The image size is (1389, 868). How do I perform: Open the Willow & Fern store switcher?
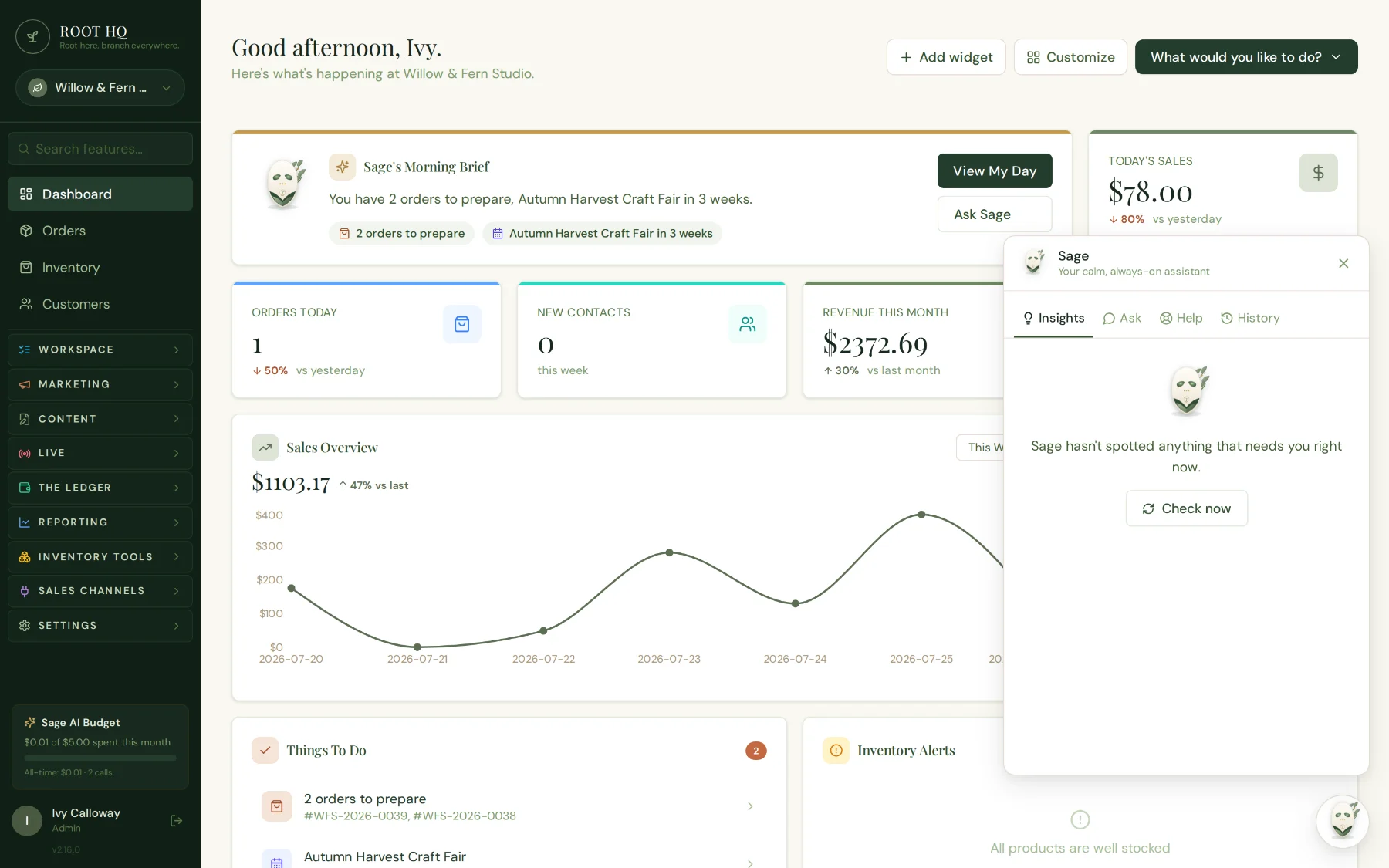click(100, 88)
